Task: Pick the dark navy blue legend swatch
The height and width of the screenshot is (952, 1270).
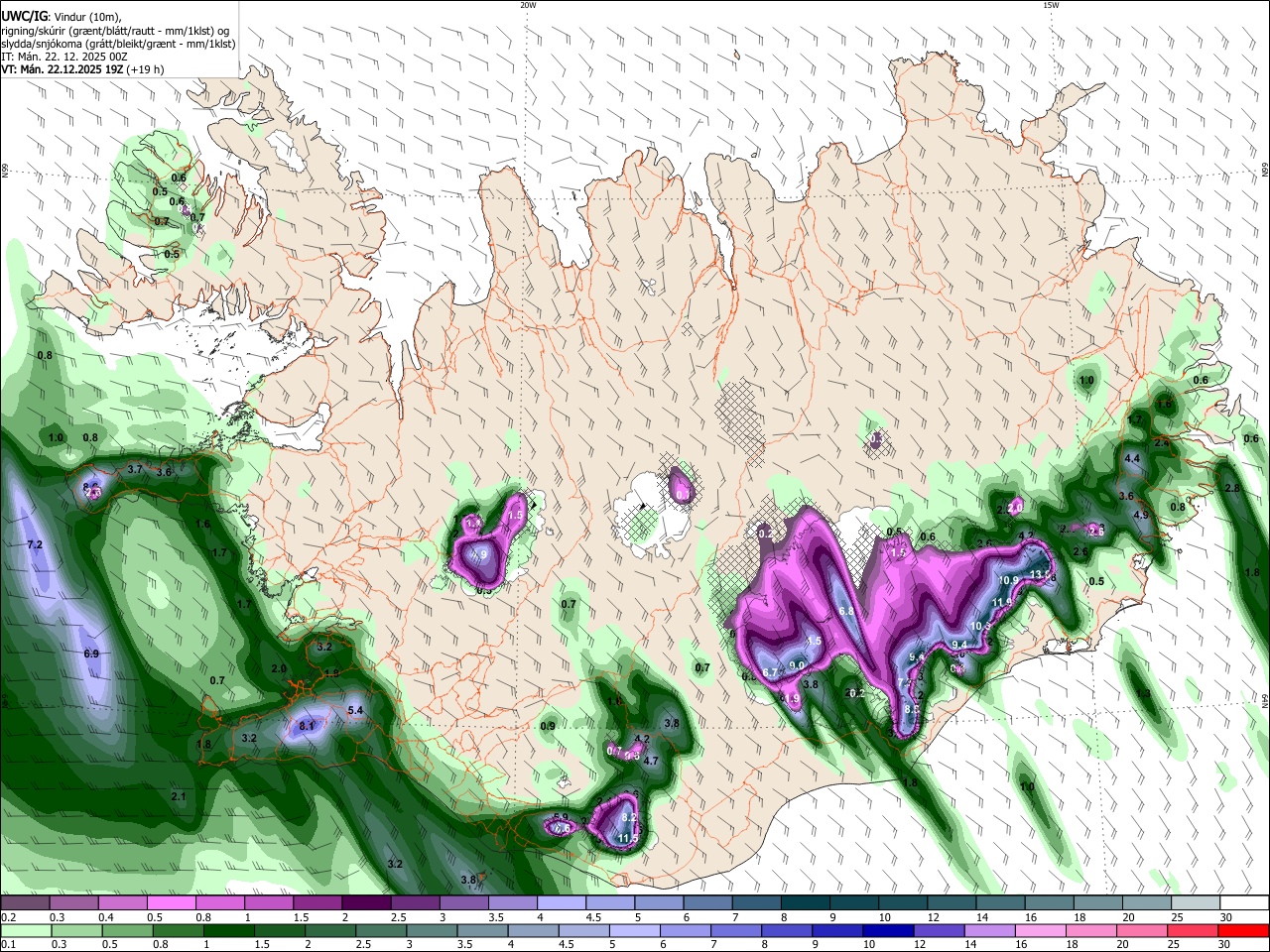Action: (887, 930)
